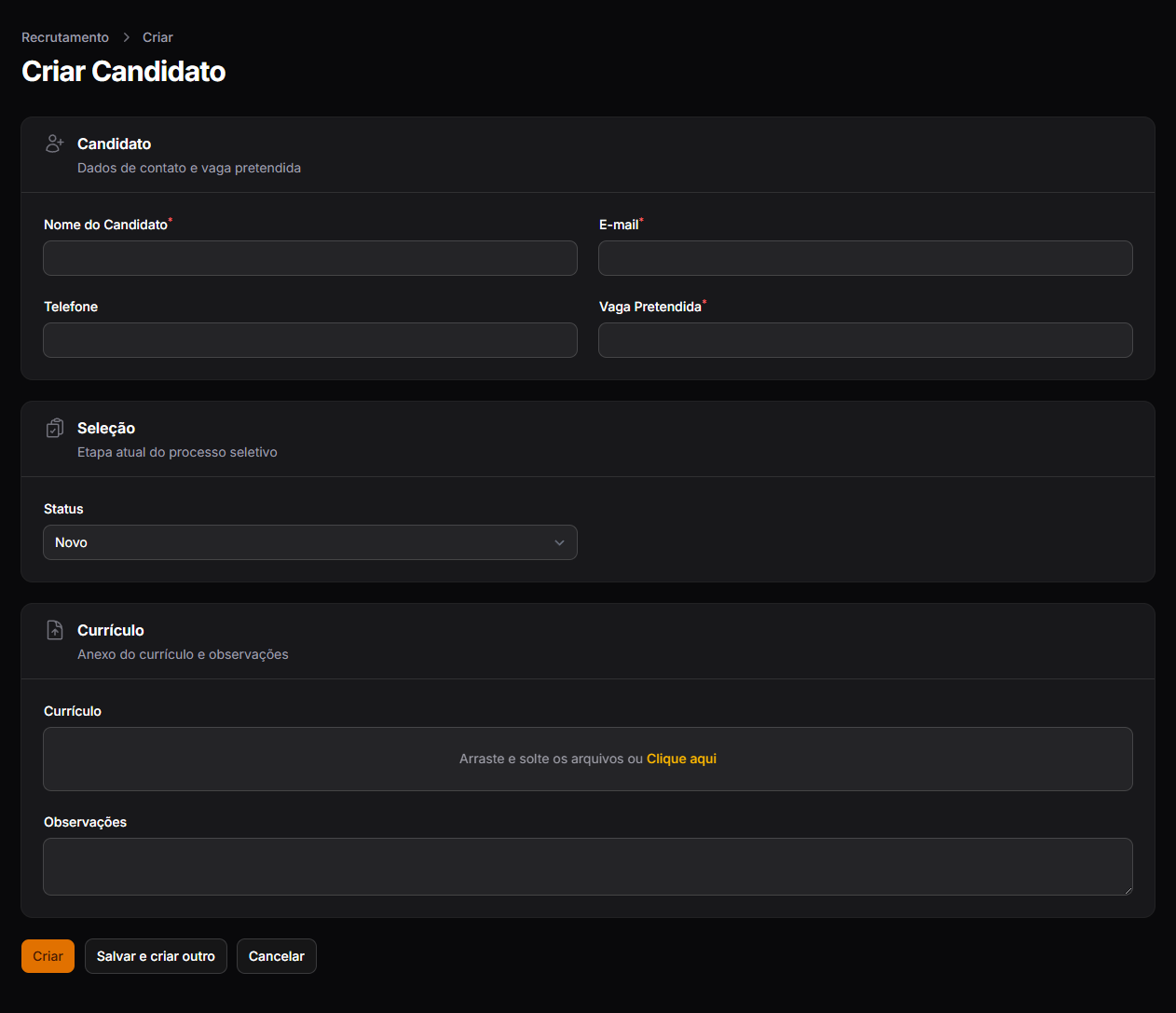This screenshot has width=1176, height=1013.
Task: Click the Currículo document upload icon
Action: click(55, 630)
